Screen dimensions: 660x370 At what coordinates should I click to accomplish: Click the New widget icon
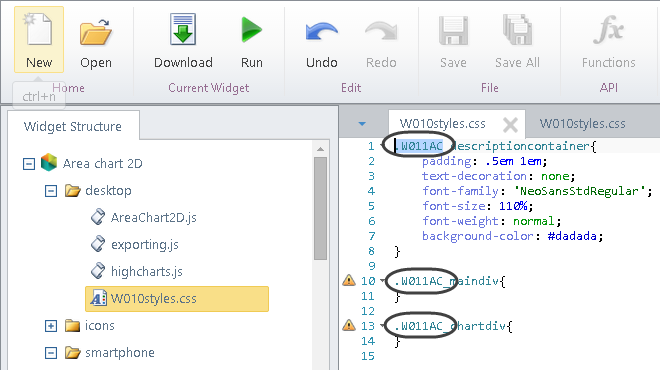(39, 40)
